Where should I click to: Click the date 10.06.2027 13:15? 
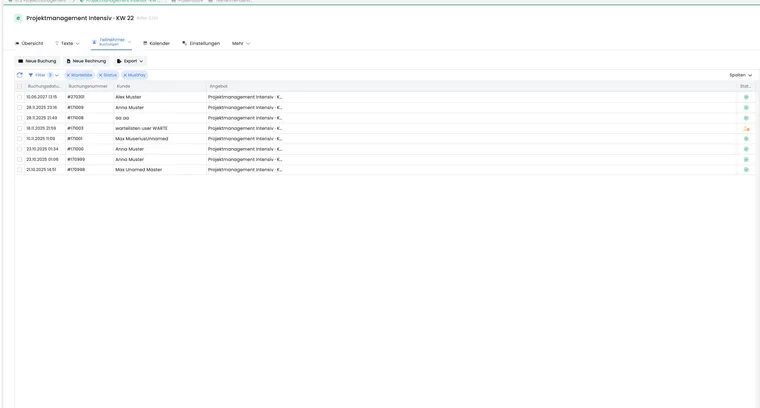pyautogui.click(x=41, y=97)
